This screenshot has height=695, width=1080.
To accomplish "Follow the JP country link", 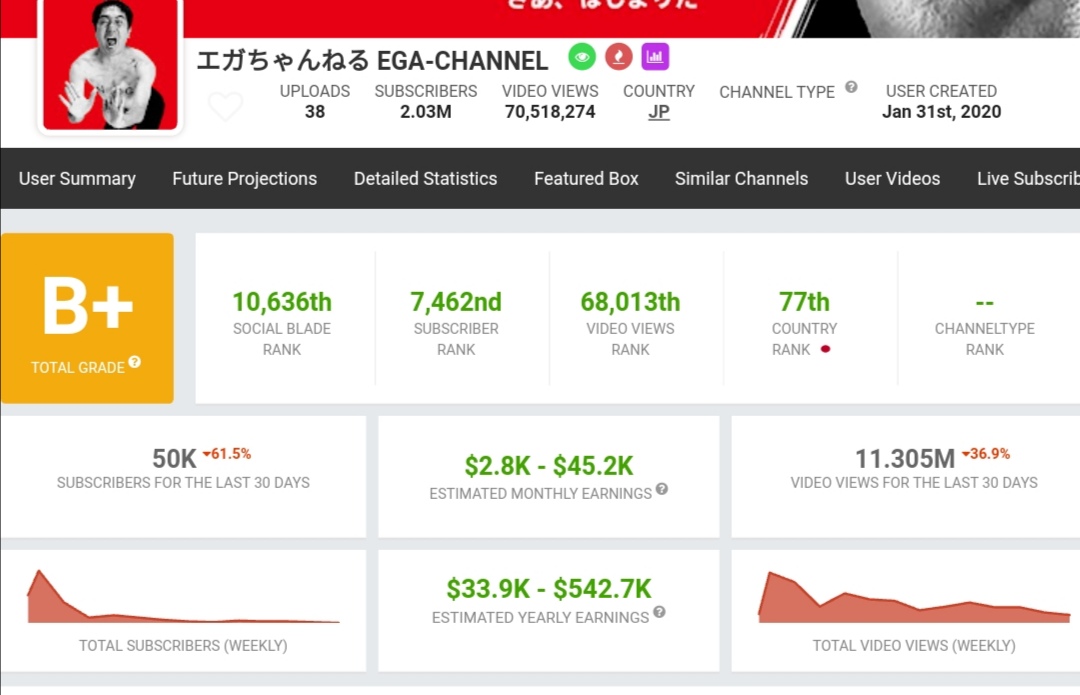I will pyautogui.click(x=658, y=112).
